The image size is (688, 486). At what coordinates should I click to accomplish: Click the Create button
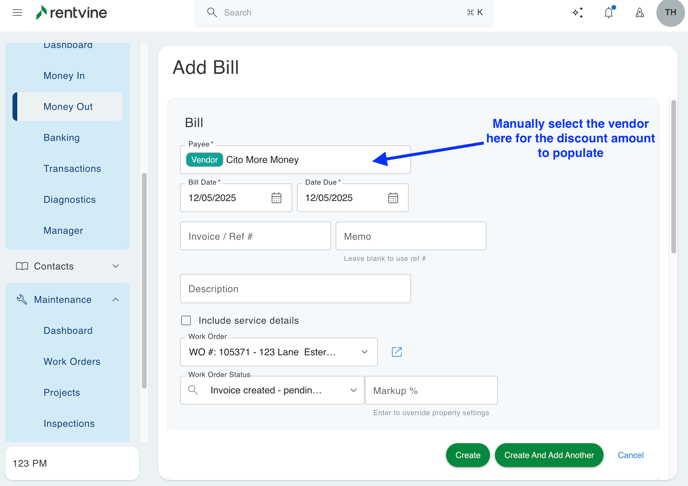click(x=467, y=455)
